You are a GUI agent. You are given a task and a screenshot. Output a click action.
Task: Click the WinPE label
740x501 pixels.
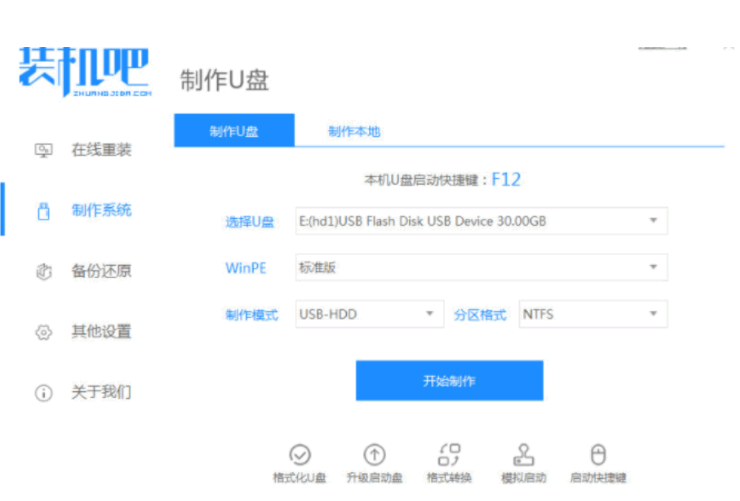click(246, 268)
